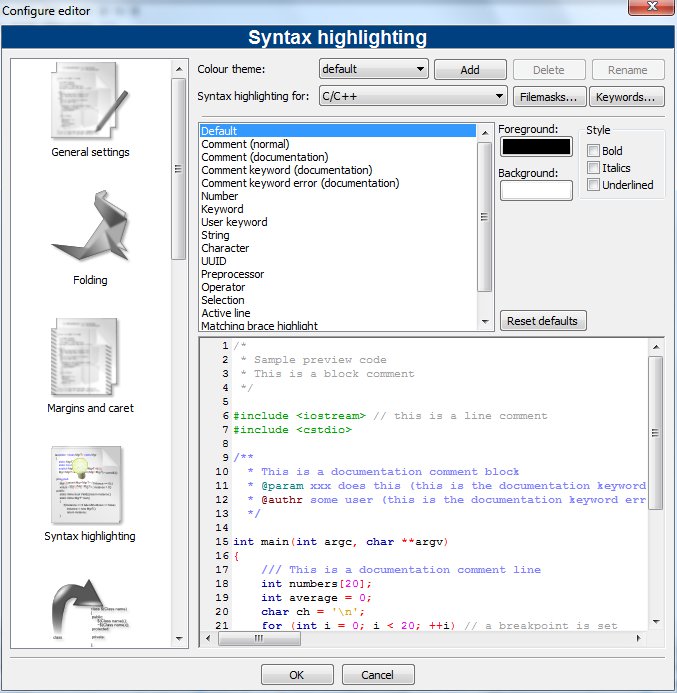This screenshot has width=677, height=693.
Task: Click the code preview vertical scrollbar thumb
Action: click(655, 433)
